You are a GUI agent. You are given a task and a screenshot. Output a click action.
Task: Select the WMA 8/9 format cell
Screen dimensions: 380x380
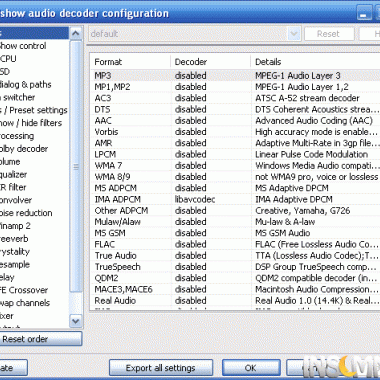(x=112, y=177)
